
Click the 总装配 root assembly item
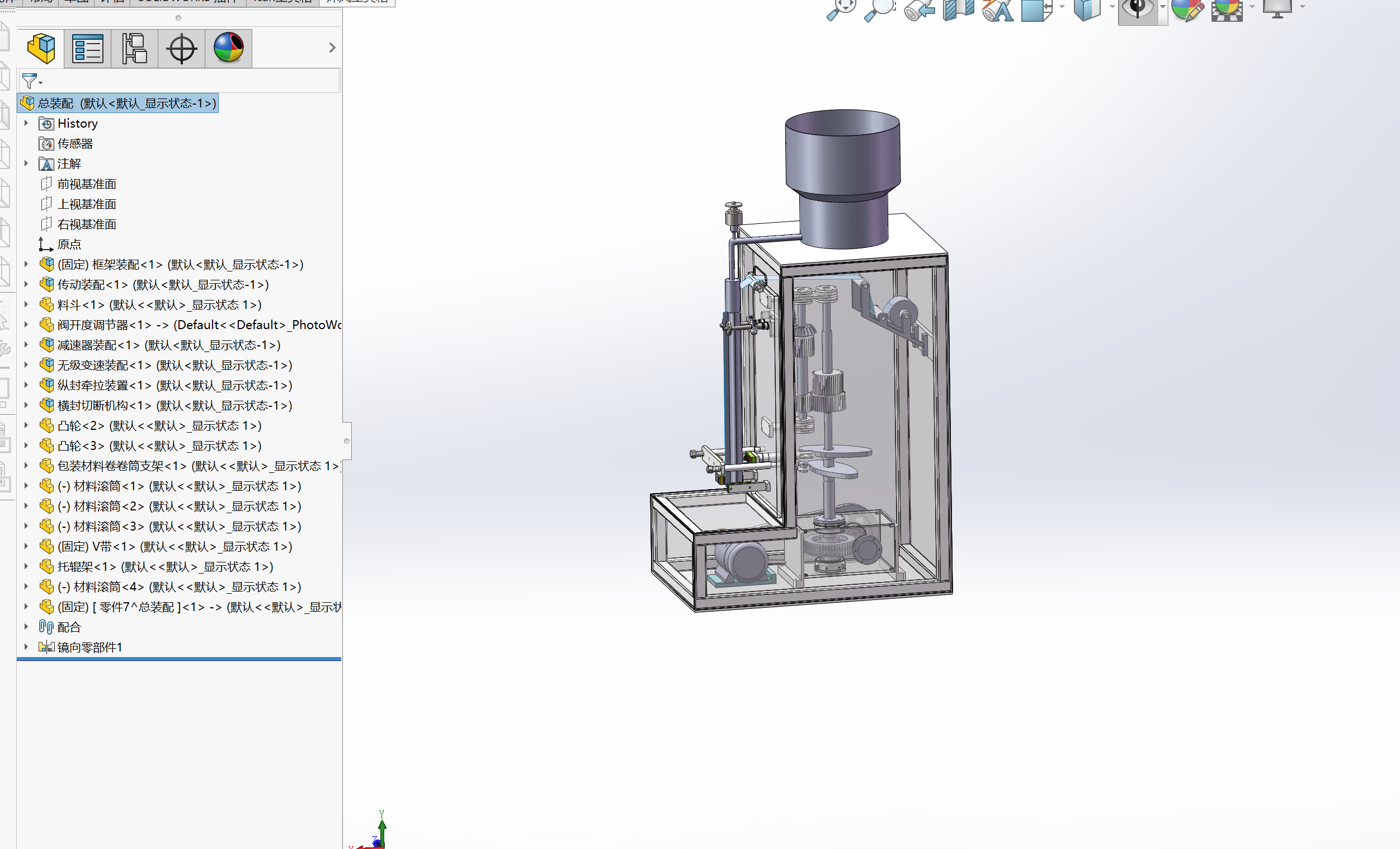point(118,103)
